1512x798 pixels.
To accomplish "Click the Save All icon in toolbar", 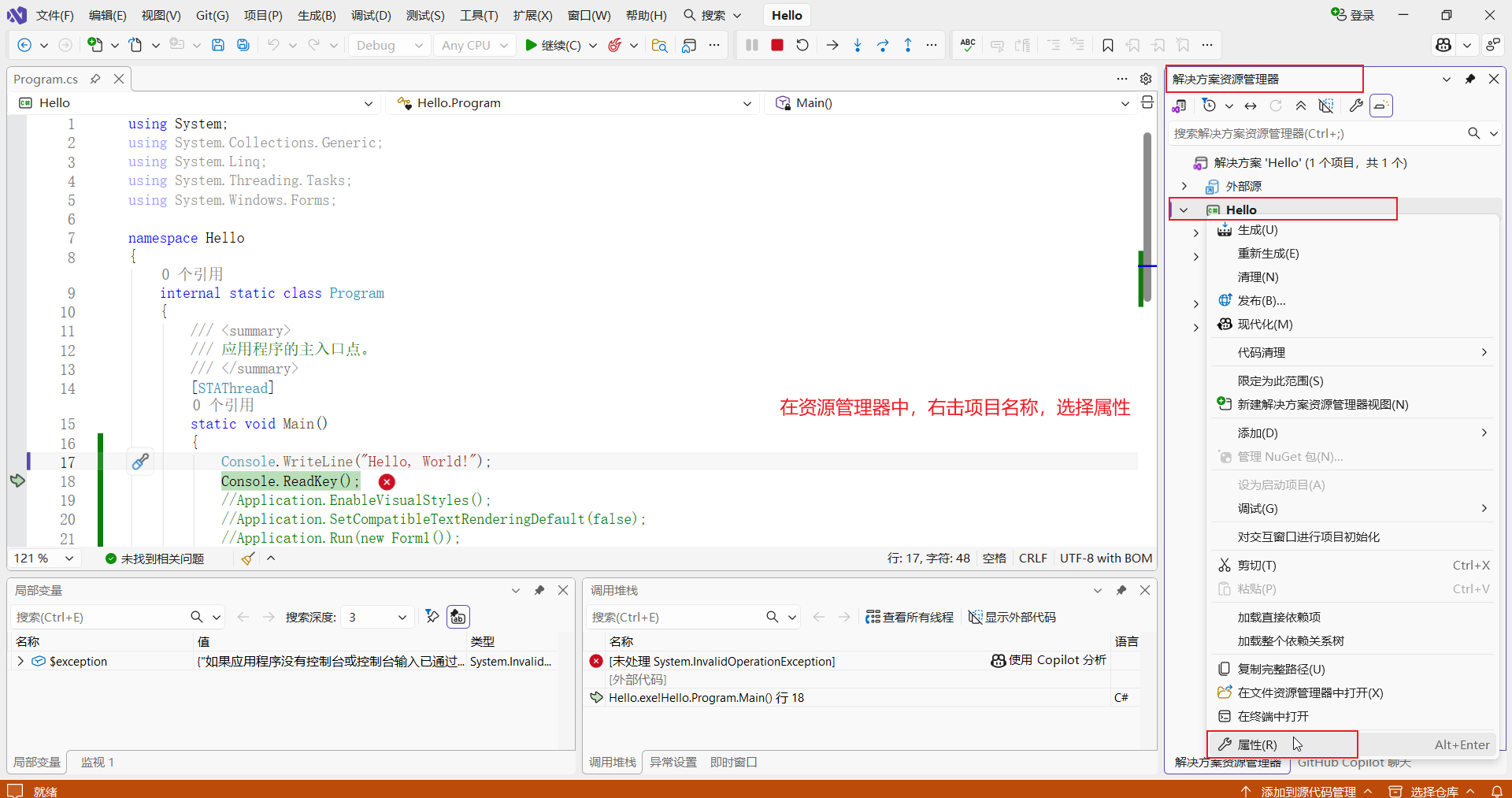I will [243, 45].
